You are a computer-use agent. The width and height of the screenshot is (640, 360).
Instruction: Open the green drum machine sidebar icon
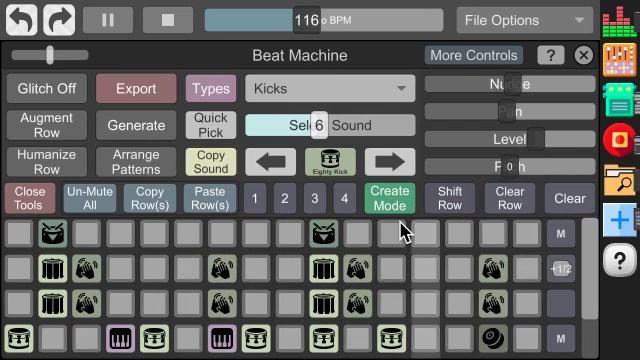tap(619, 100)
